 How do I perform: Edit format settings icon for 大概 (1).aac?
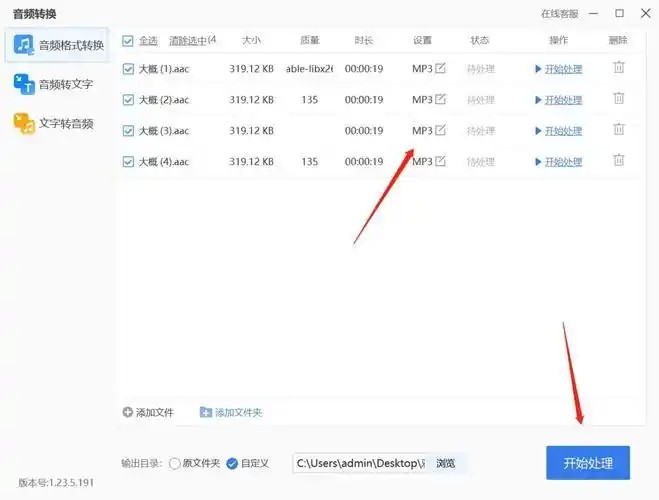click(x=440, y=68)
